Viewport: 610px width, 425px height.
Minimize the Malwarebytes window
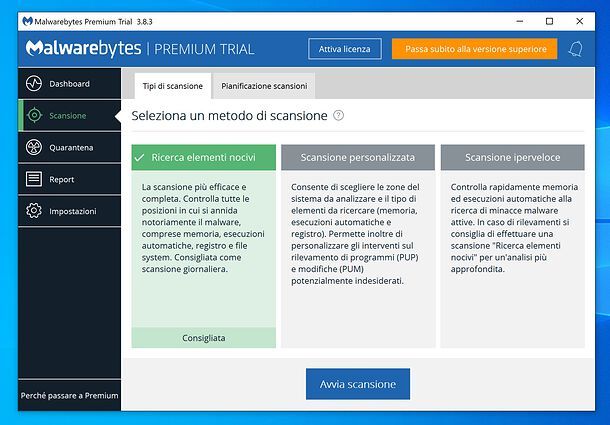tap(520, 21)
